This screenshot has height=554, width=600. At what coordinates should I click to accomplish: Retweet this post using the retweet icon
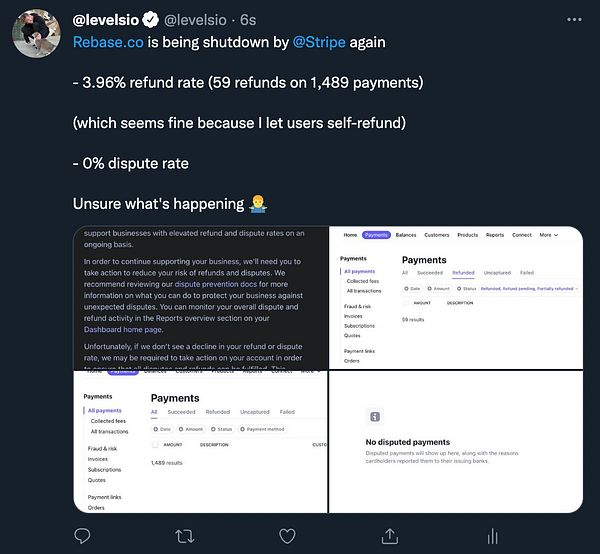click(x=185, y=536)
